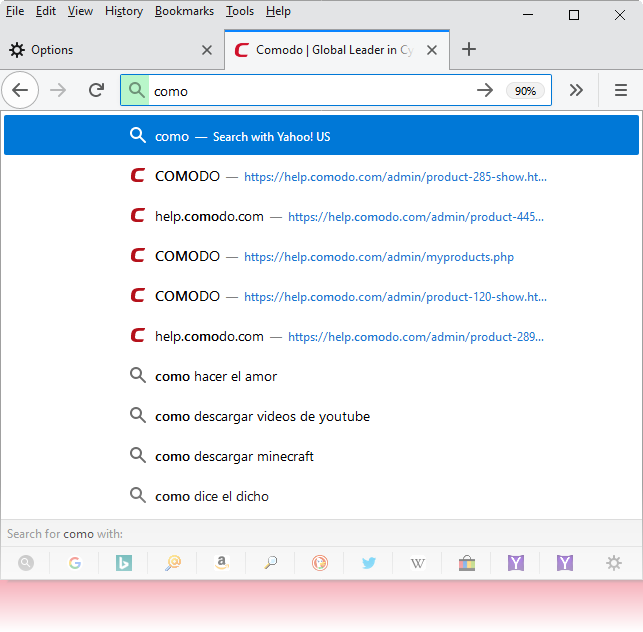The image size is (643, 632).
Task: Open help.comodo.com product-289 suggestion
Action: [x=322, y=336]
